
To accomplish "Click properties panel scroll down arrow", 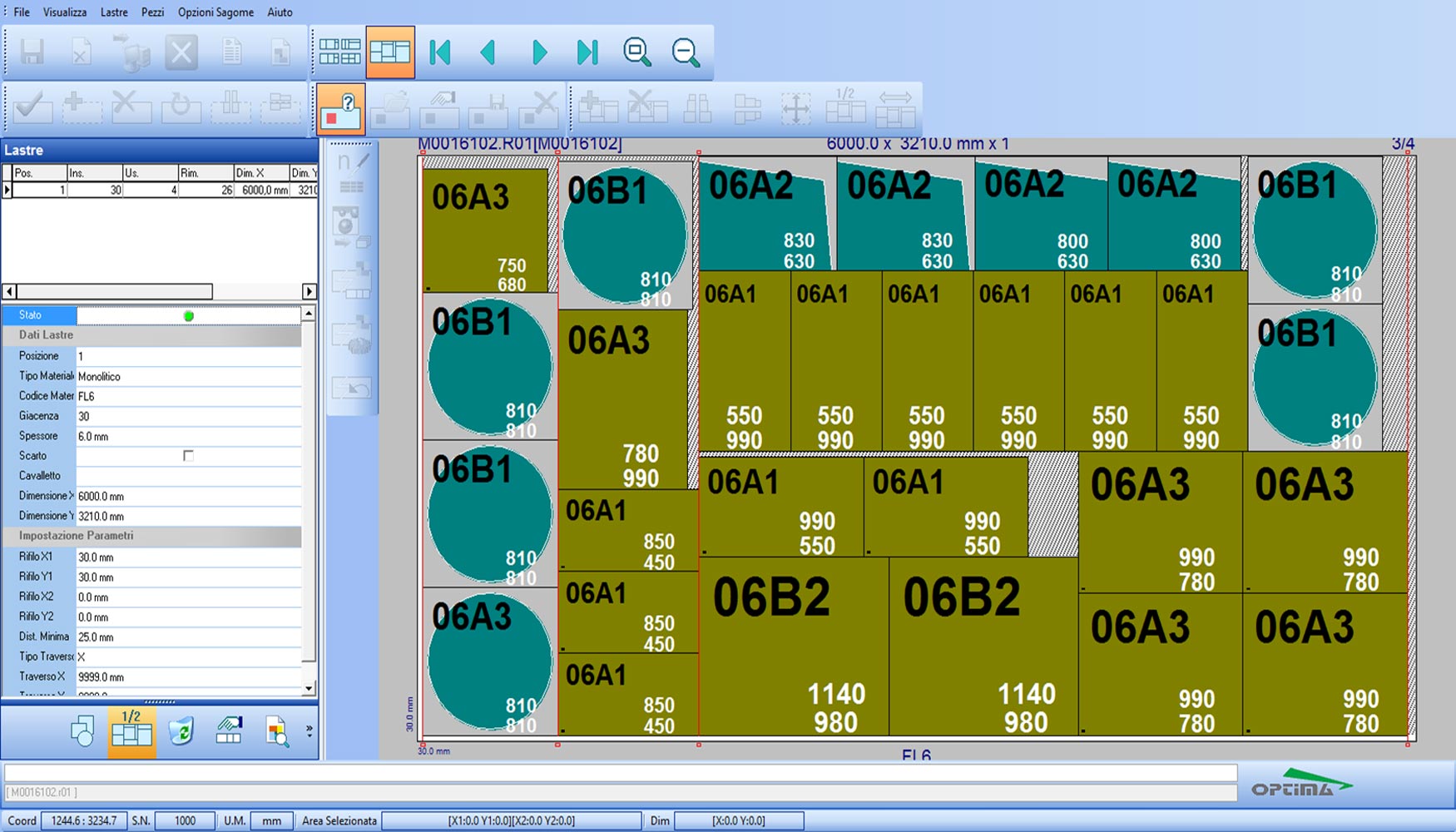I will [309, 688].
